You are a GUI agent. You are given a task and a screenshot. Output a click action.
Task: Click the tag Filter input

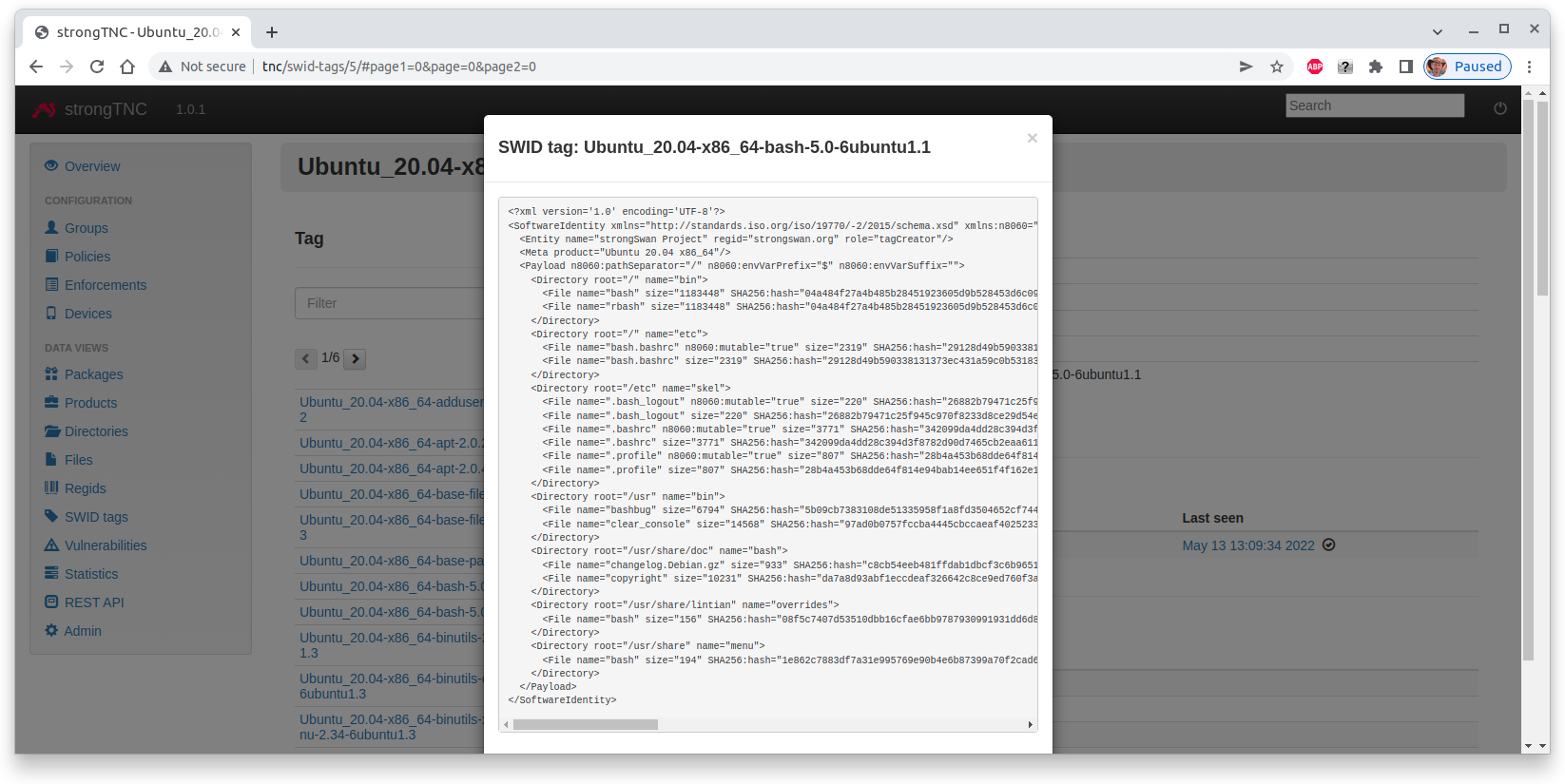point(390,303)
